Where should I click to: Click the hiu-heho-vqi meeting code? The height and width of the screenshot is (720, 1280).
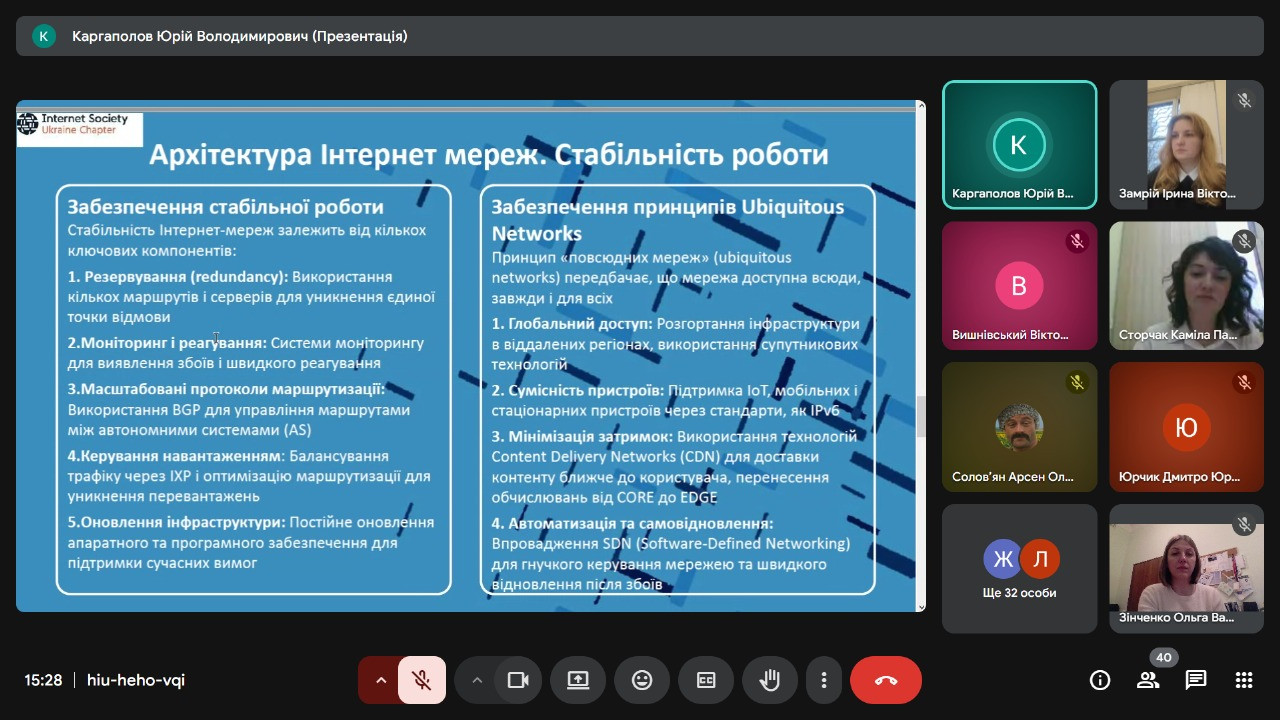click(x=136, y=680)
